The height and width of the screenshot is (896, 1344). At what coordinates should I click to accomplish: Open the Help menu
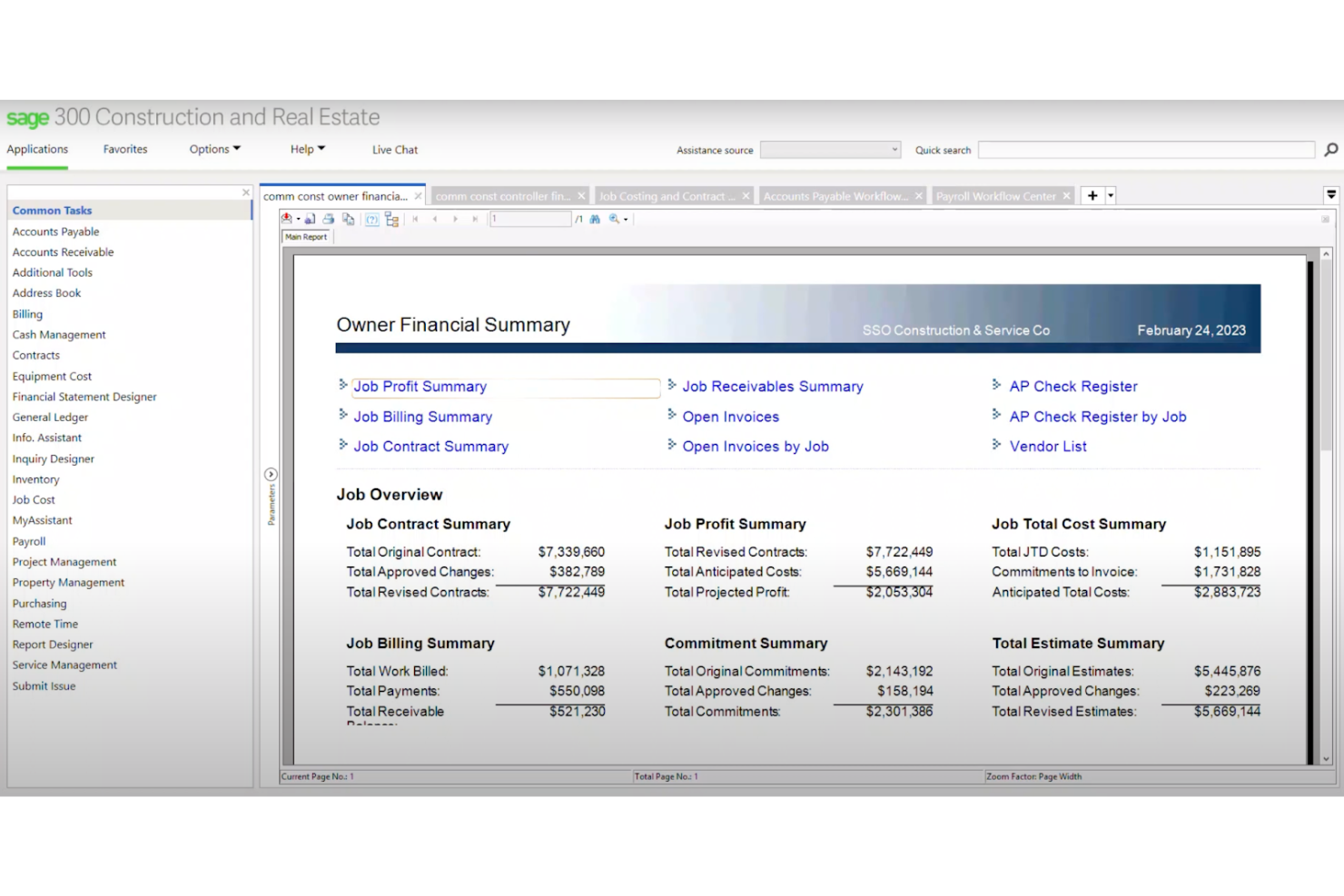pyautogui.click(x=307, y=150)
